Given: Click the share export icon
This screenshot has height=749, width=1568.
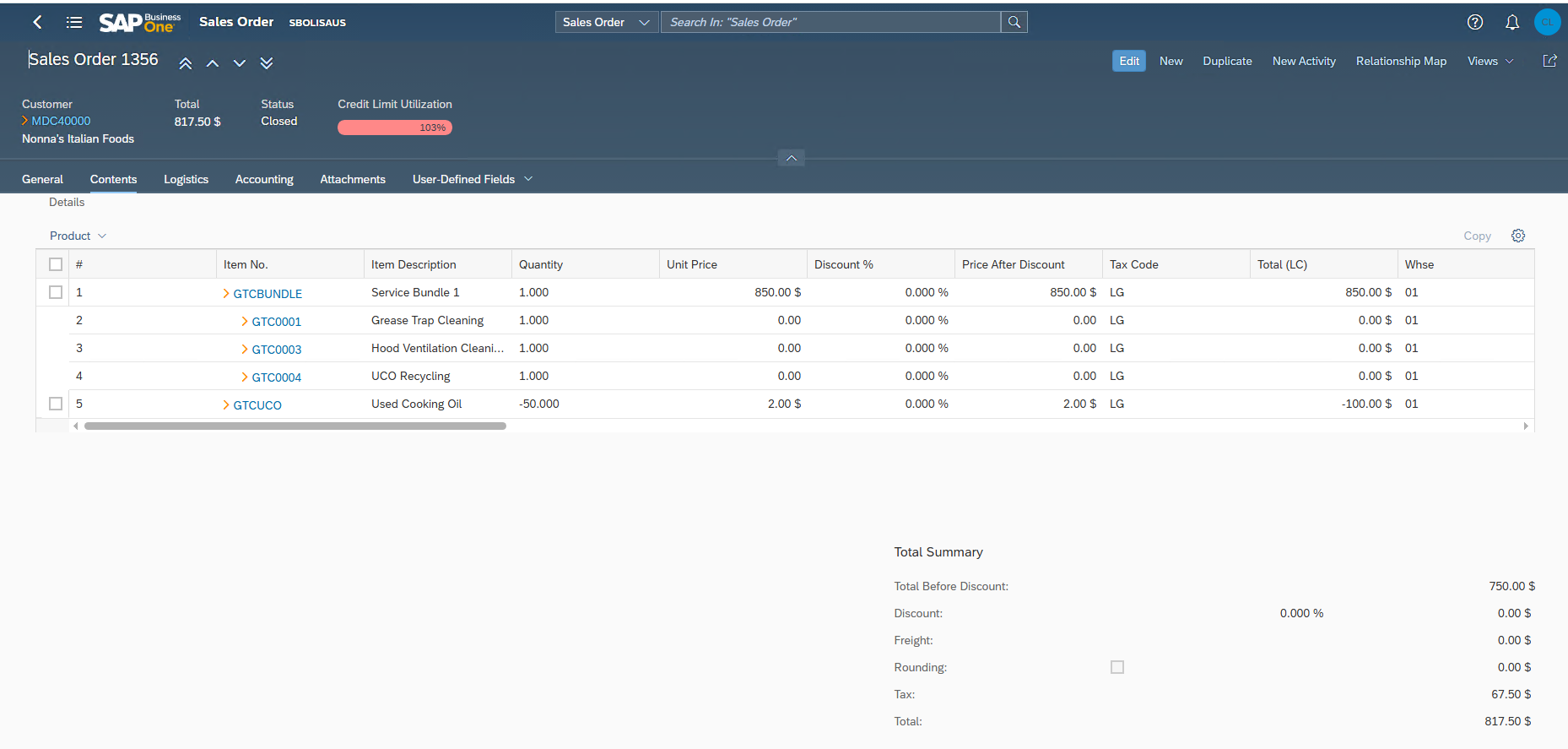Looking at the screenshot, I should [x=1549, y=61].
